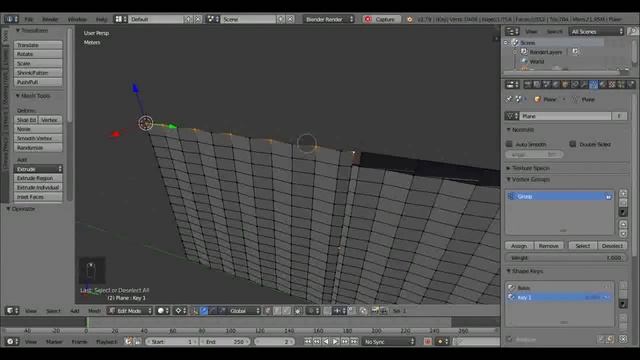Open the Scene properties tab icon

click(547, 84)
